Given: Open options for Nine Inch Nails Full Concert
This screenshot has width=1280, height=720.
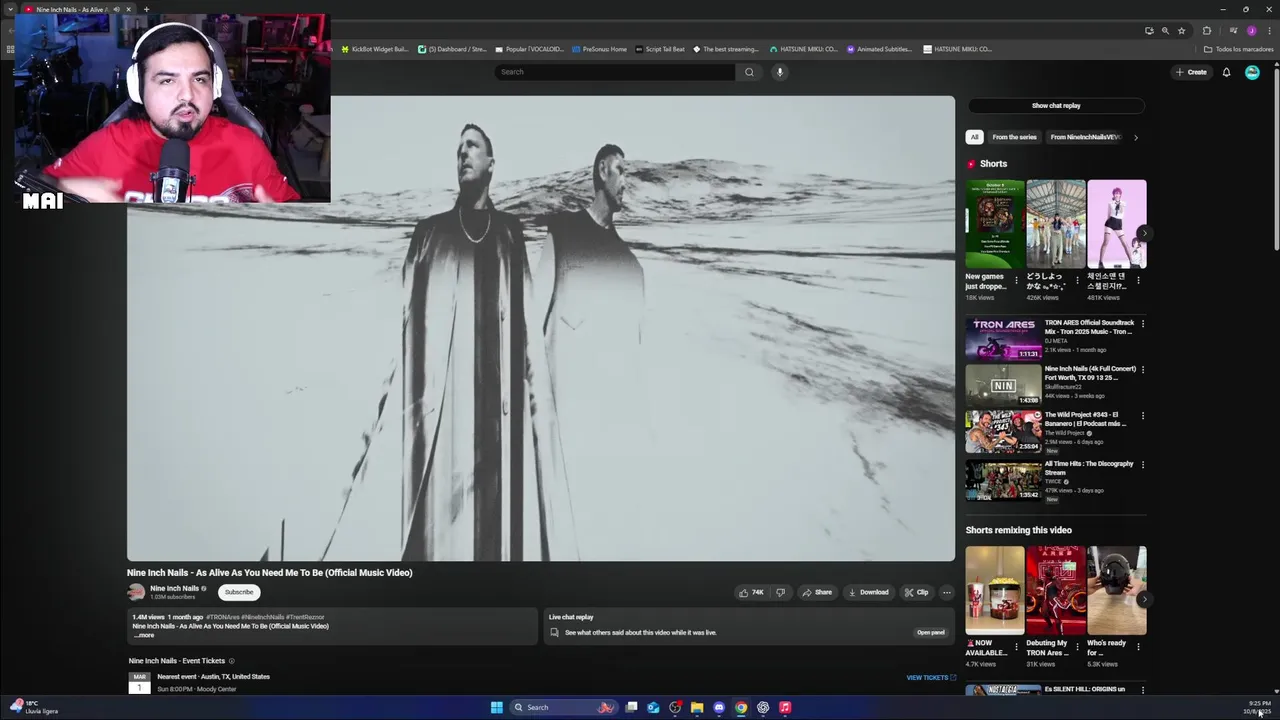Looking at the screenshot, I should (x=1143, y=370).
